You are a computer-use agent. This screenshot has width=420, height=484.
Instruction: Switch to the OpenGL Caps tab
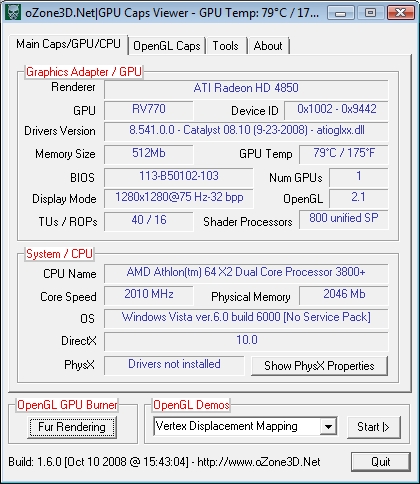[x=167, y=46]
